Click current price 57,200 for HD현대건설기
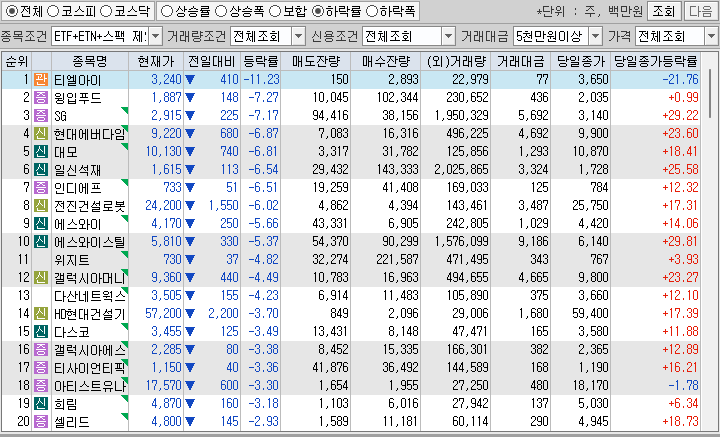The height and width of the screenshot is (437, 720). tap(163, 314)
